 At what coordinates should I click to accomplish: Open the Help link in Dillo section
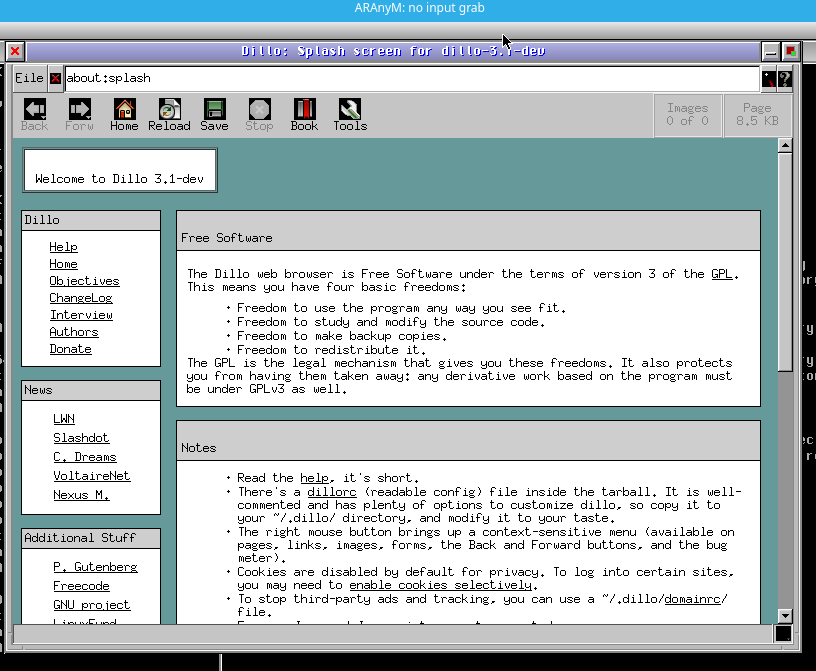(x=63, y=247)
